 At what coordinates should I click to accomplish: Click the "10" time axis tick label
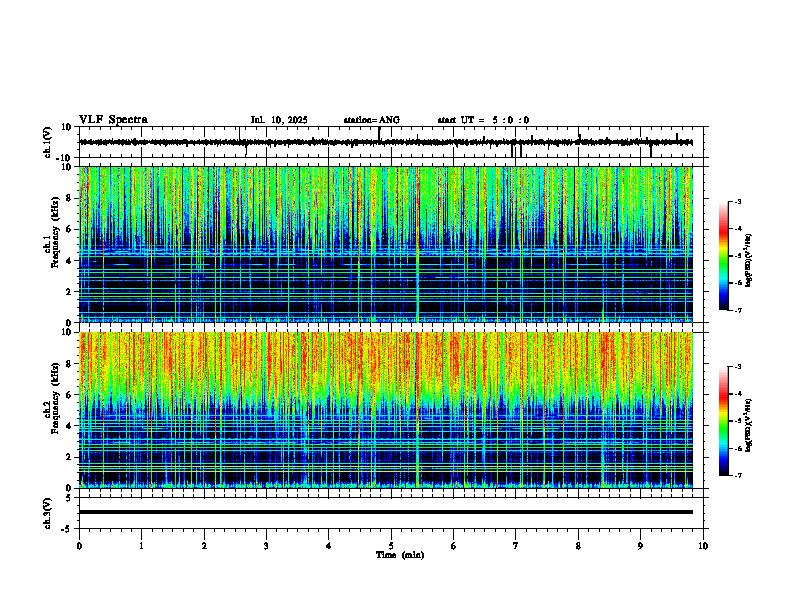[x=703, y=546]
